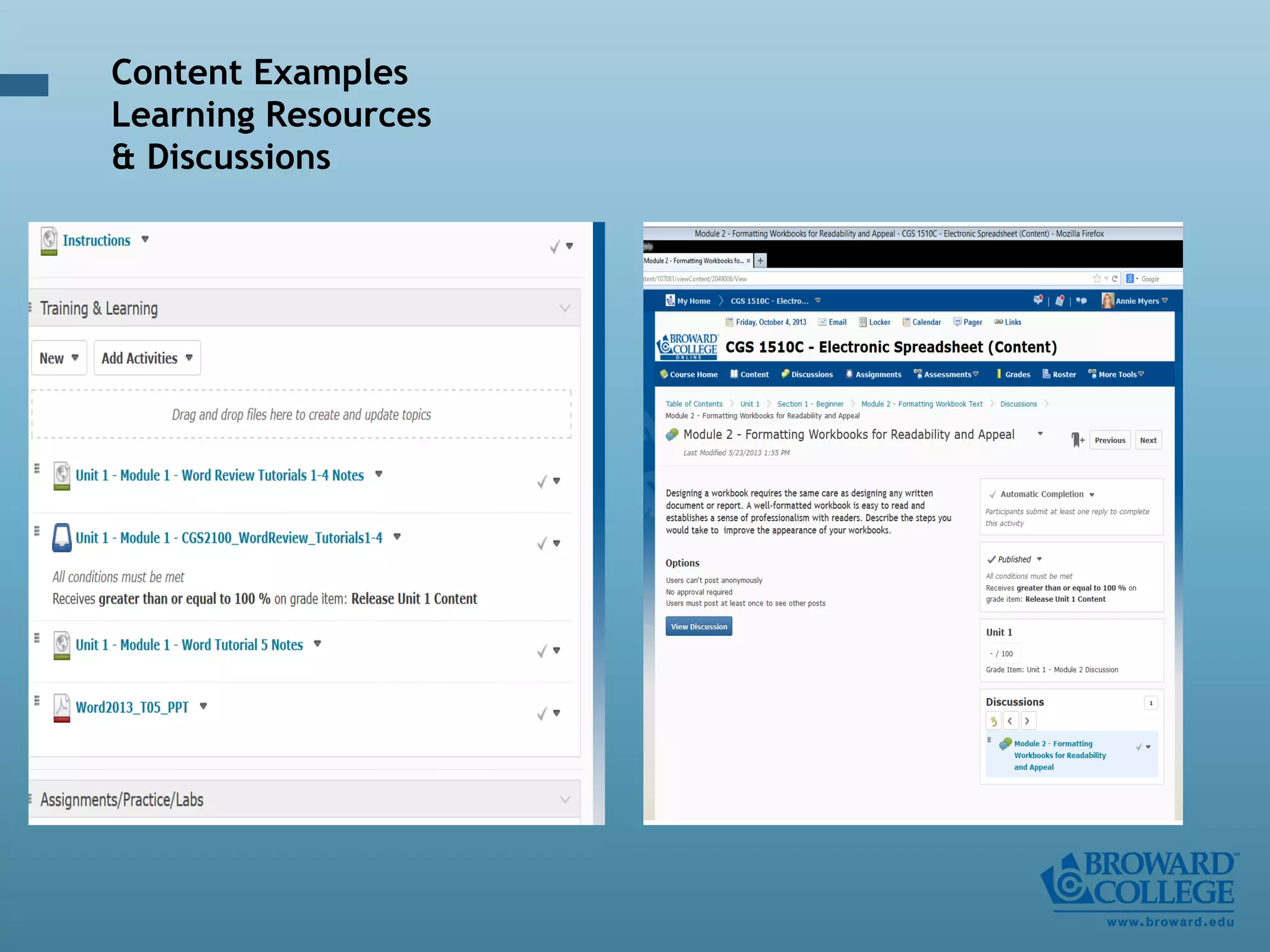Click the Word Tutorial 5 Notes document icon
This screenshot has width=1270, height=952.
coord(61,645)
